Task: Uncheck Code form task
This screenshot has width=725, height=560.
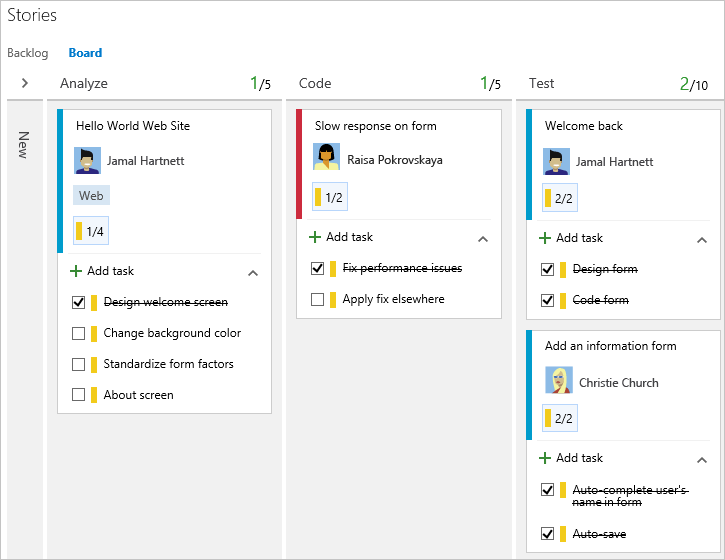Action: click(x=547, y=301)
